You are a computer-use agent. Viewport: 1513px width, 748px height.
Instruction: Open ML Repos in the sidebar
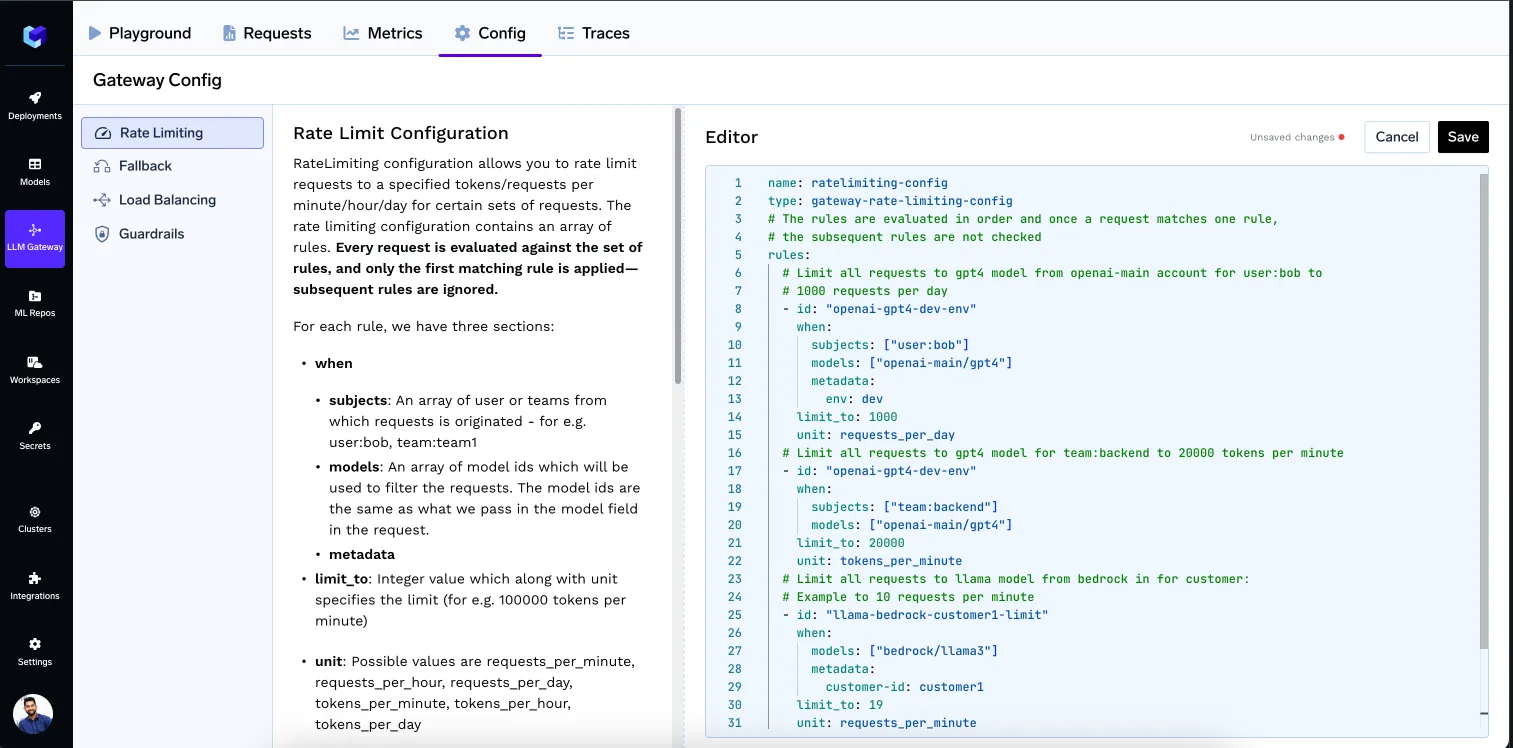[35, 303]
